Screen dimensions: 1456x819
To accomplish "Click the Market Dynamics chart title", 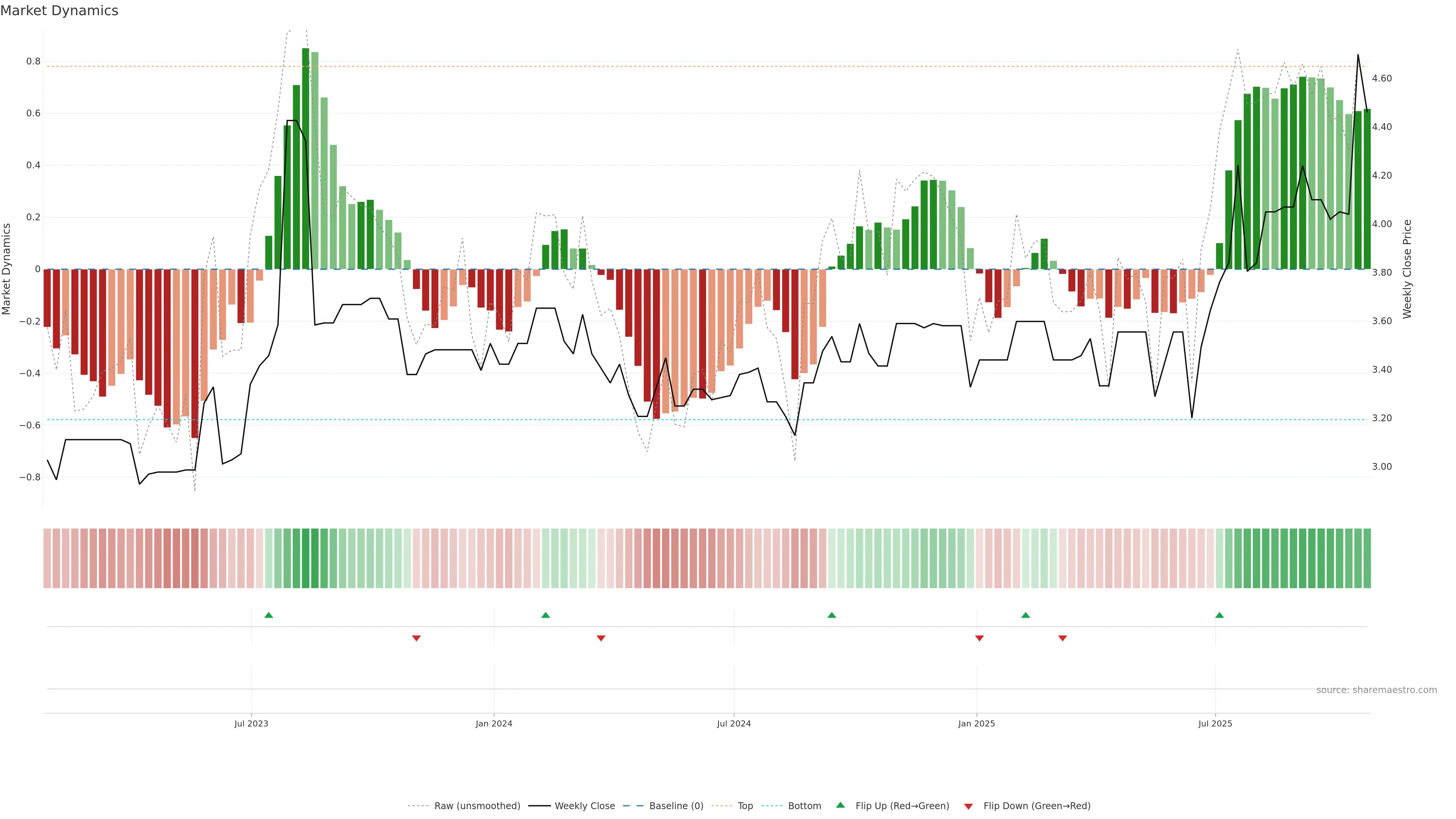I will (x=60, y=11).
